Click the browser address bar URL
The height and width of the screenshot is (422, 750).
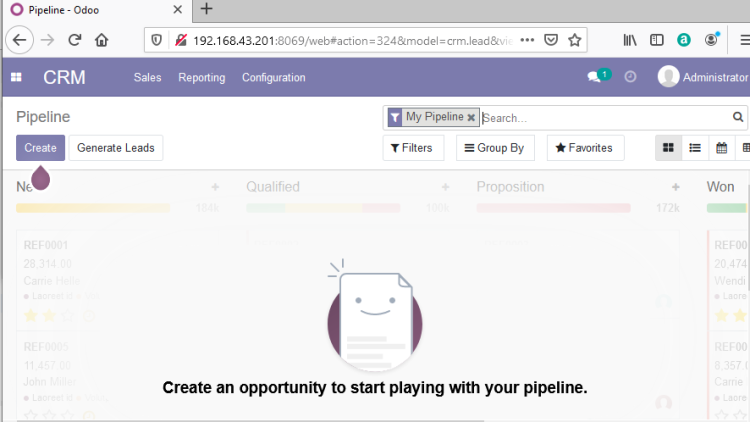tap(353, 41)
